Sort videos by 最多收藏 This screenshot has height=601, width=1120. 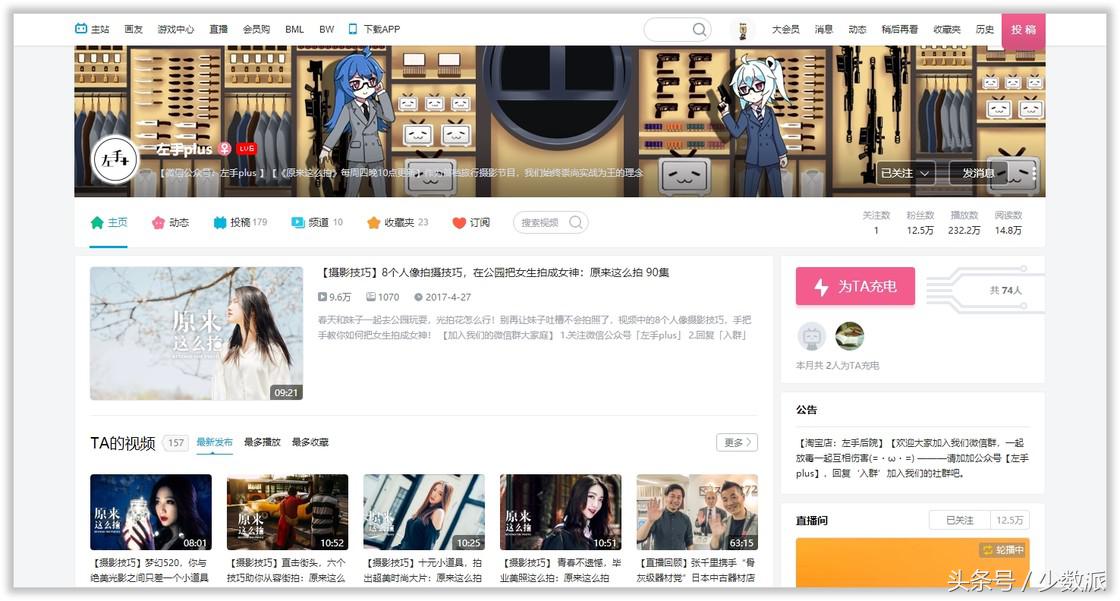coord(310,442)
